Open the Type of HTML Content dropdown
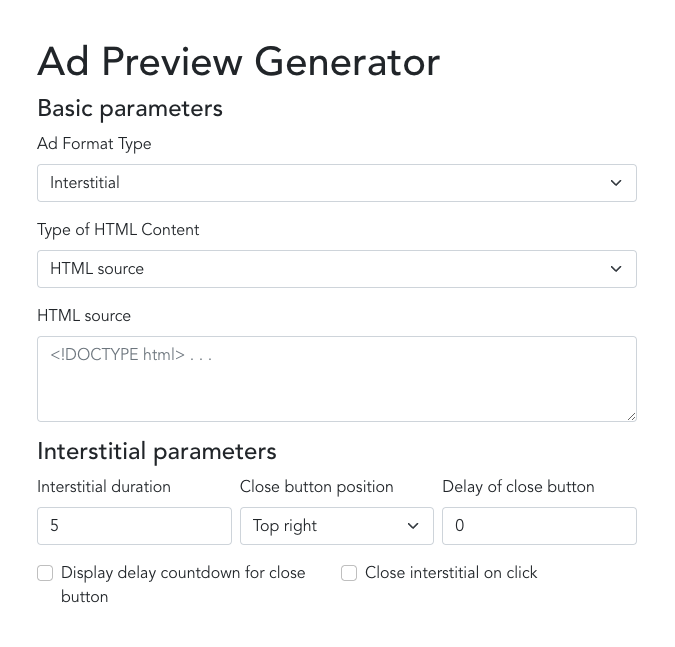The image size is (675, 647). (x=336, y=269)
